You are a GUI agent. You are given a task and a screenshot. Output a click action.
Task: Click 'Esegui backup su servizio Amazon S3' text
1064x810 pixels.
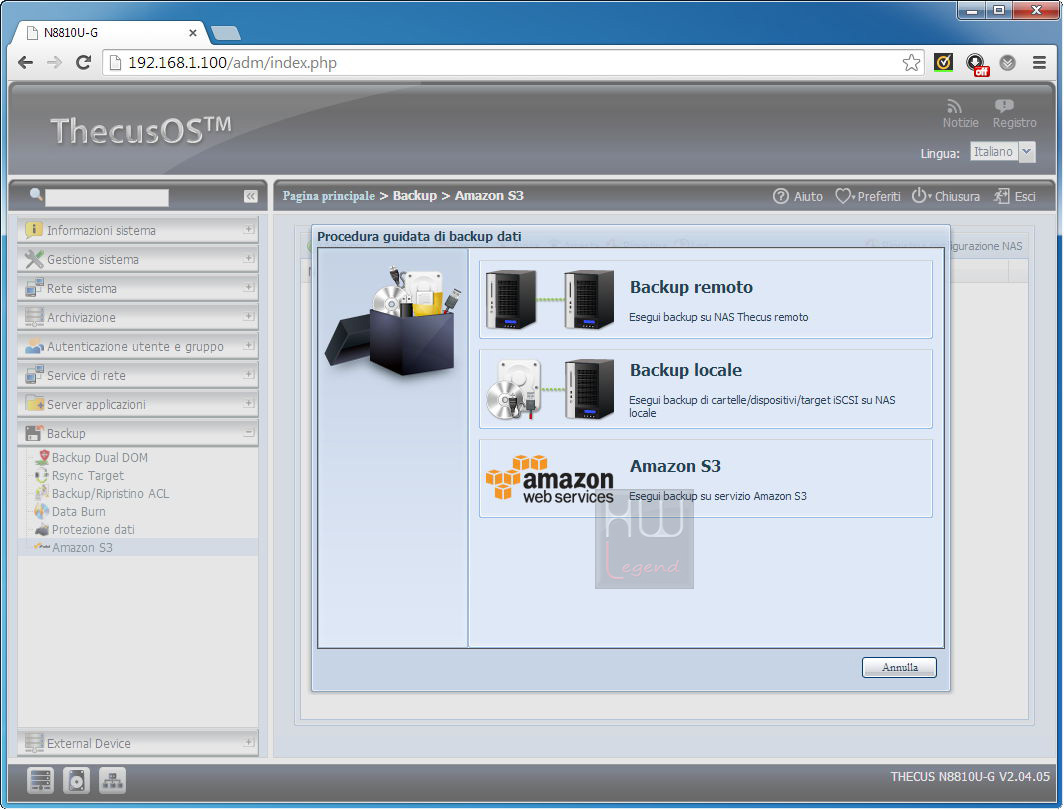pyautogui.click(x=717, y=496)
